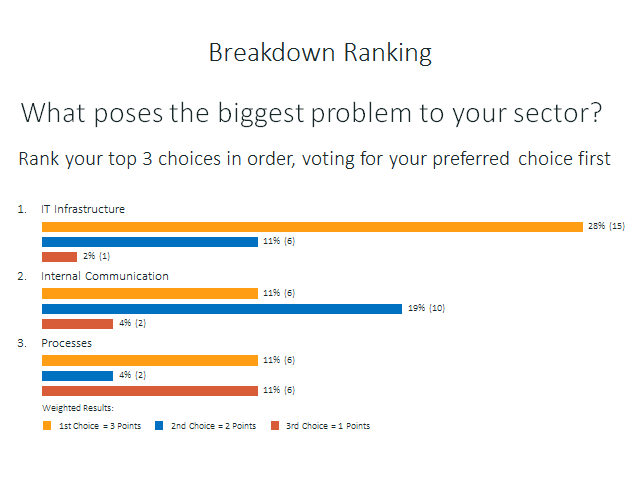Click the biggest problem question heading

[311, 113]
